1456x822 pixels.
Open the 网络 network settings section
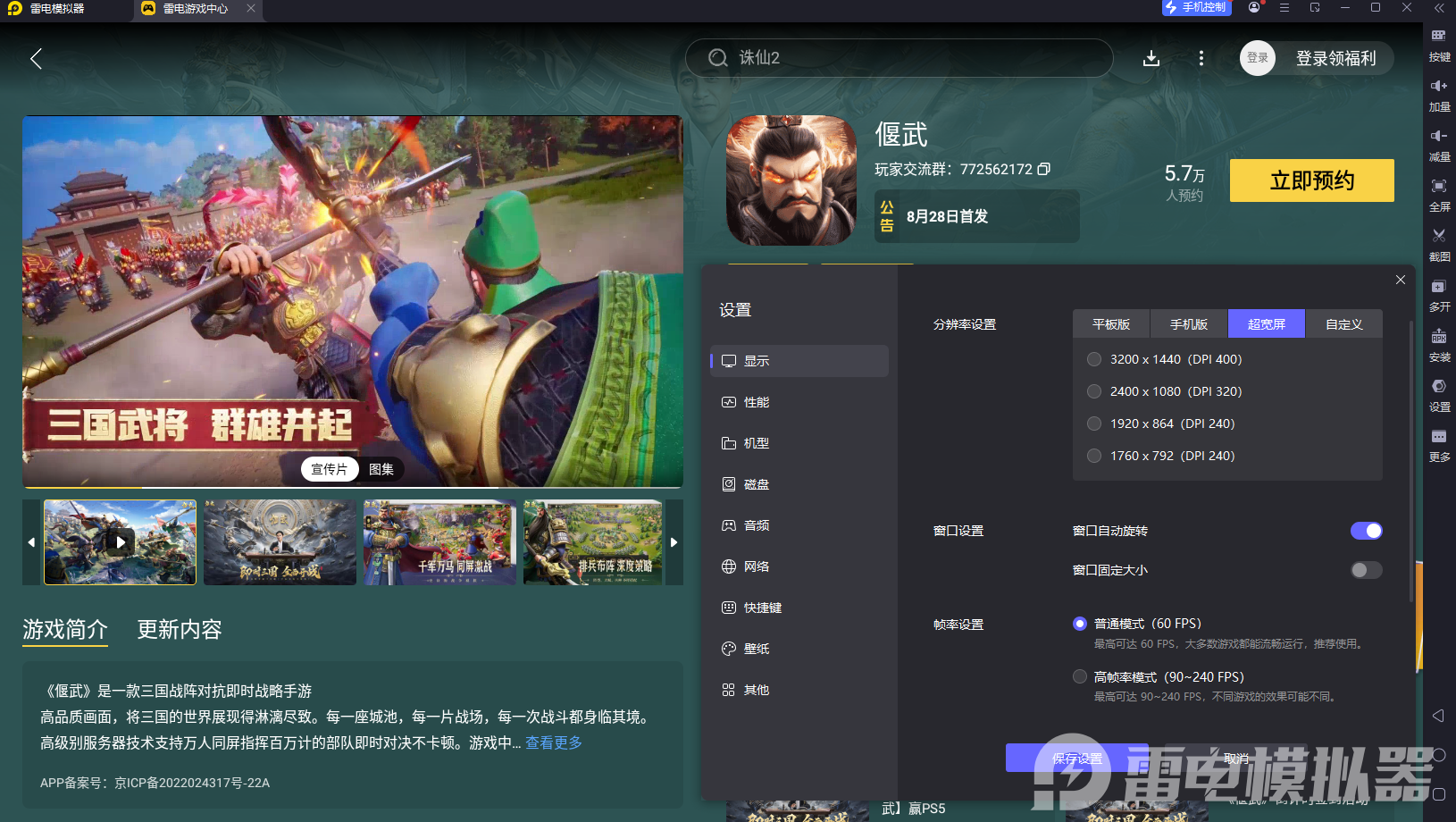tap(756, 566)
